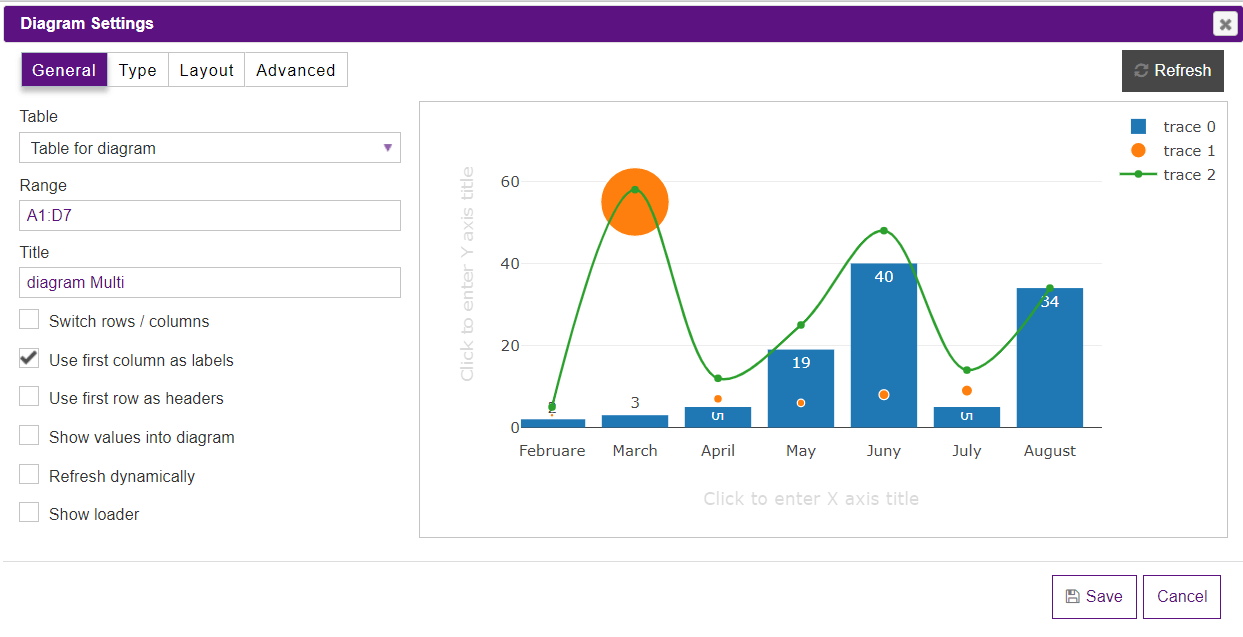This screenshot has width=1243, height=637.
Task: Open the Table for diagram dropdown
Action: (210, 147)
